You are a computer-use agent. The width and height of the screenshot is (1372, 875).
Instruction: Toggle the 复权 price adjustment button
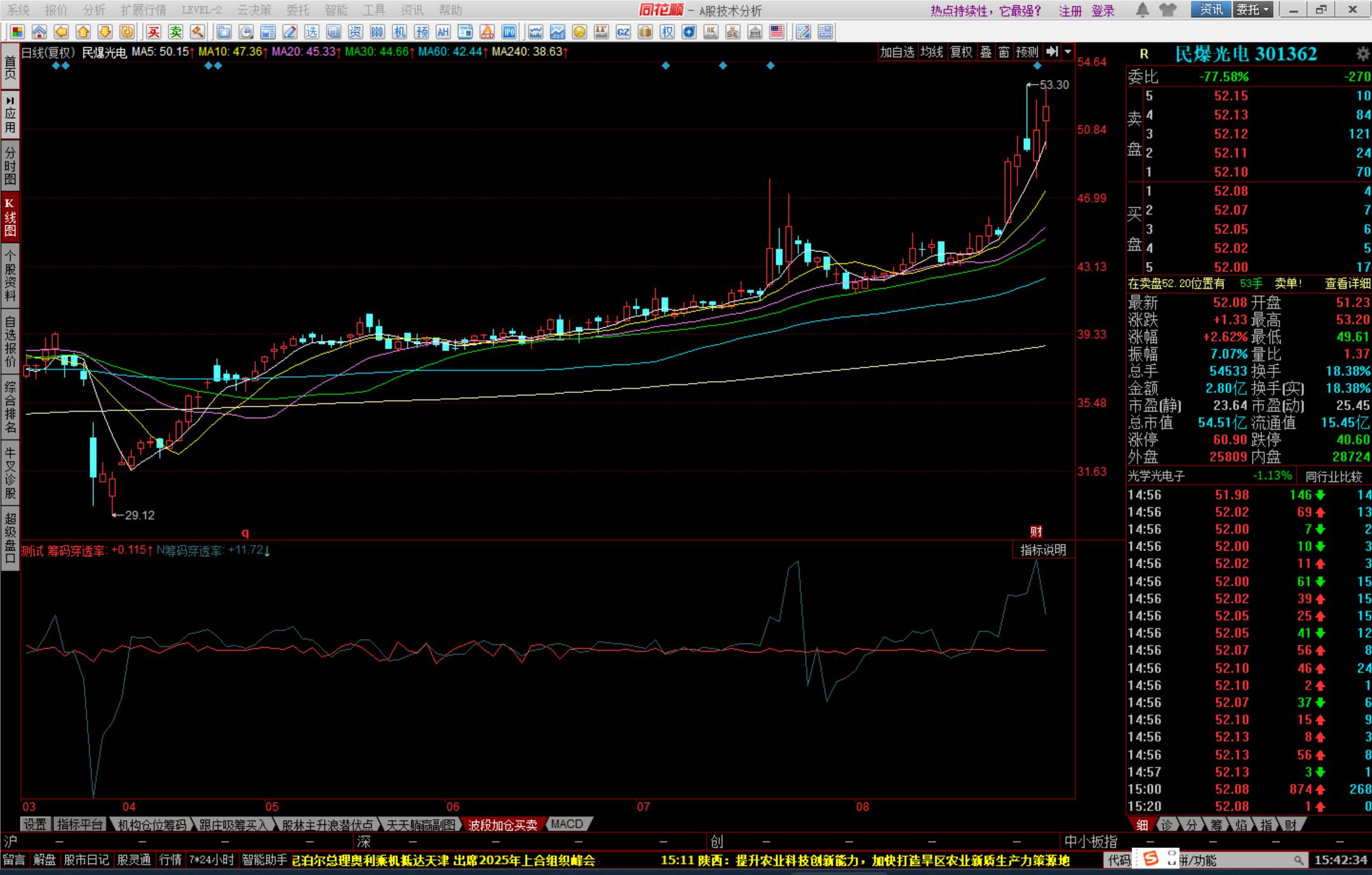tap(961, 52)
